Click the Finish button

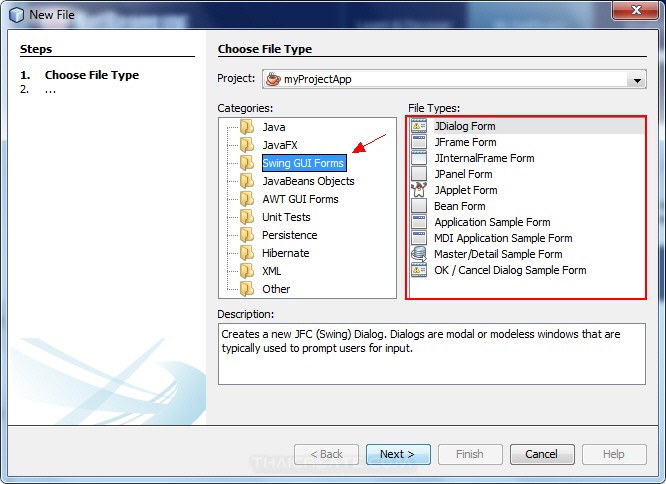[470, 454]
